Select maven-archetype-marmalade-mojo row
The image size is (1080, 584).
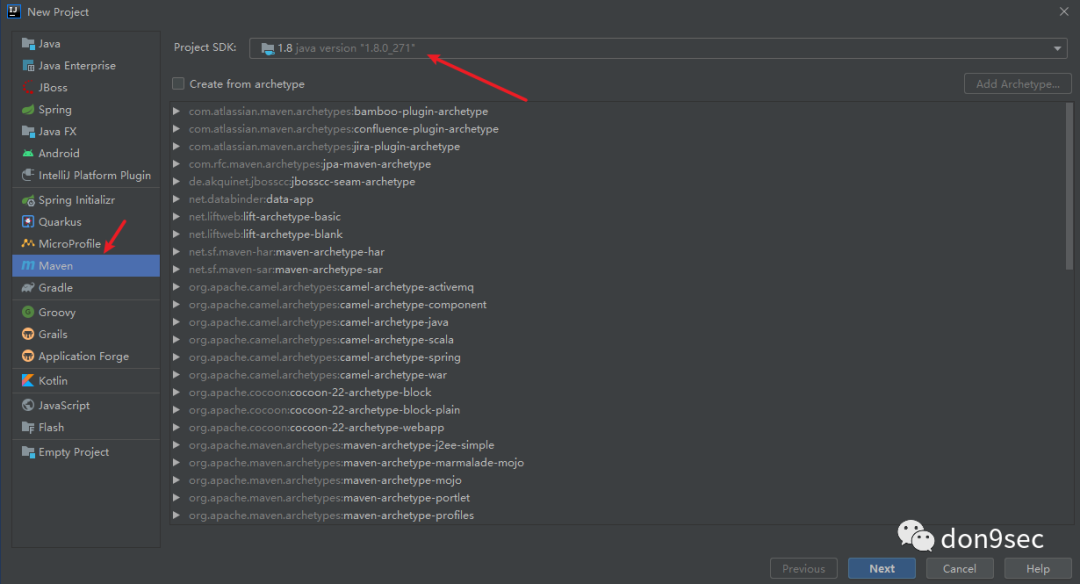(x=617, y=462)
